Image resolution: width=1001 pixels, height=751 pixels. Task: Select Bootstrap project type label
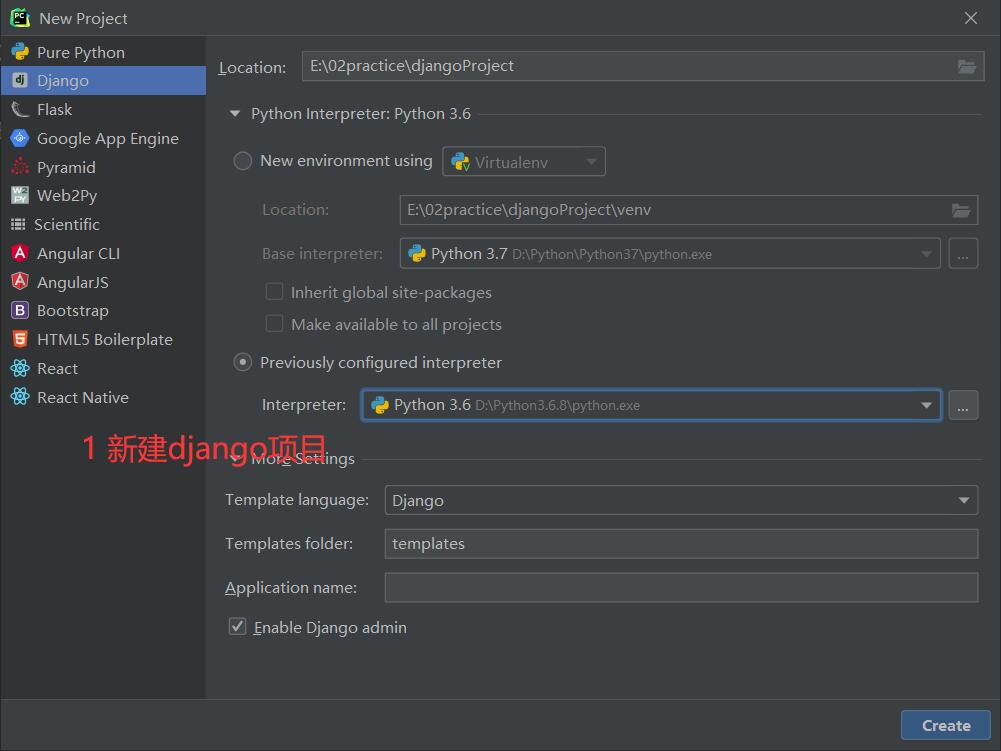(x=73, y=310)
